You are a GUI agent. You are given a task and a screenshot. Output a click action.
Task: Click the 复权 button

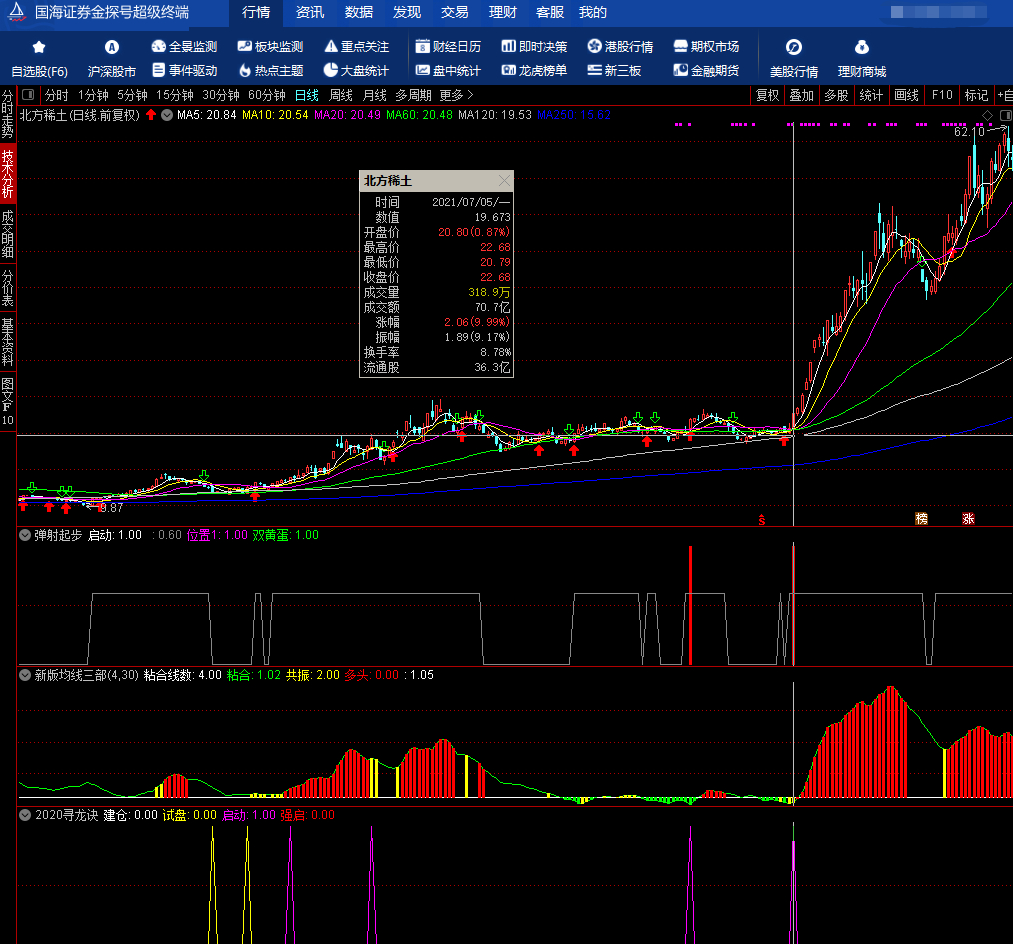click(x=768, y=95)
